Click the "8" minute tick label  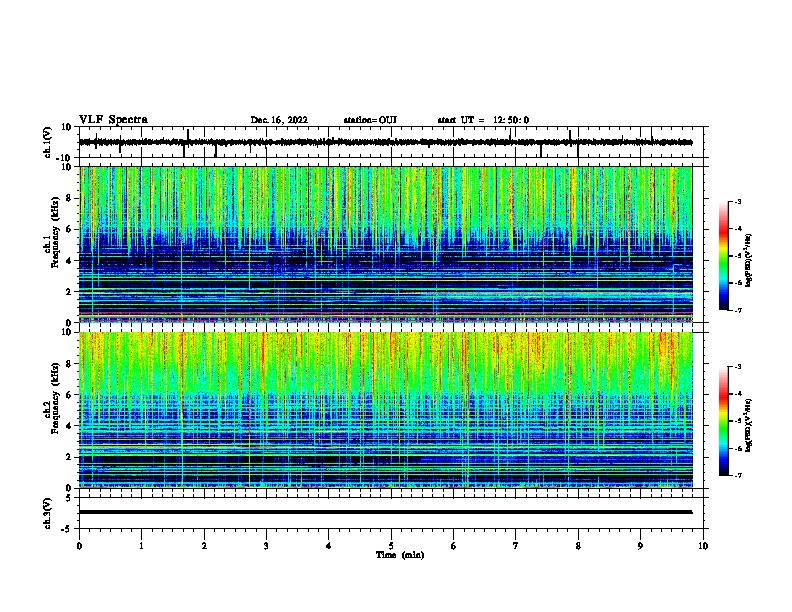tap(578, 546)
